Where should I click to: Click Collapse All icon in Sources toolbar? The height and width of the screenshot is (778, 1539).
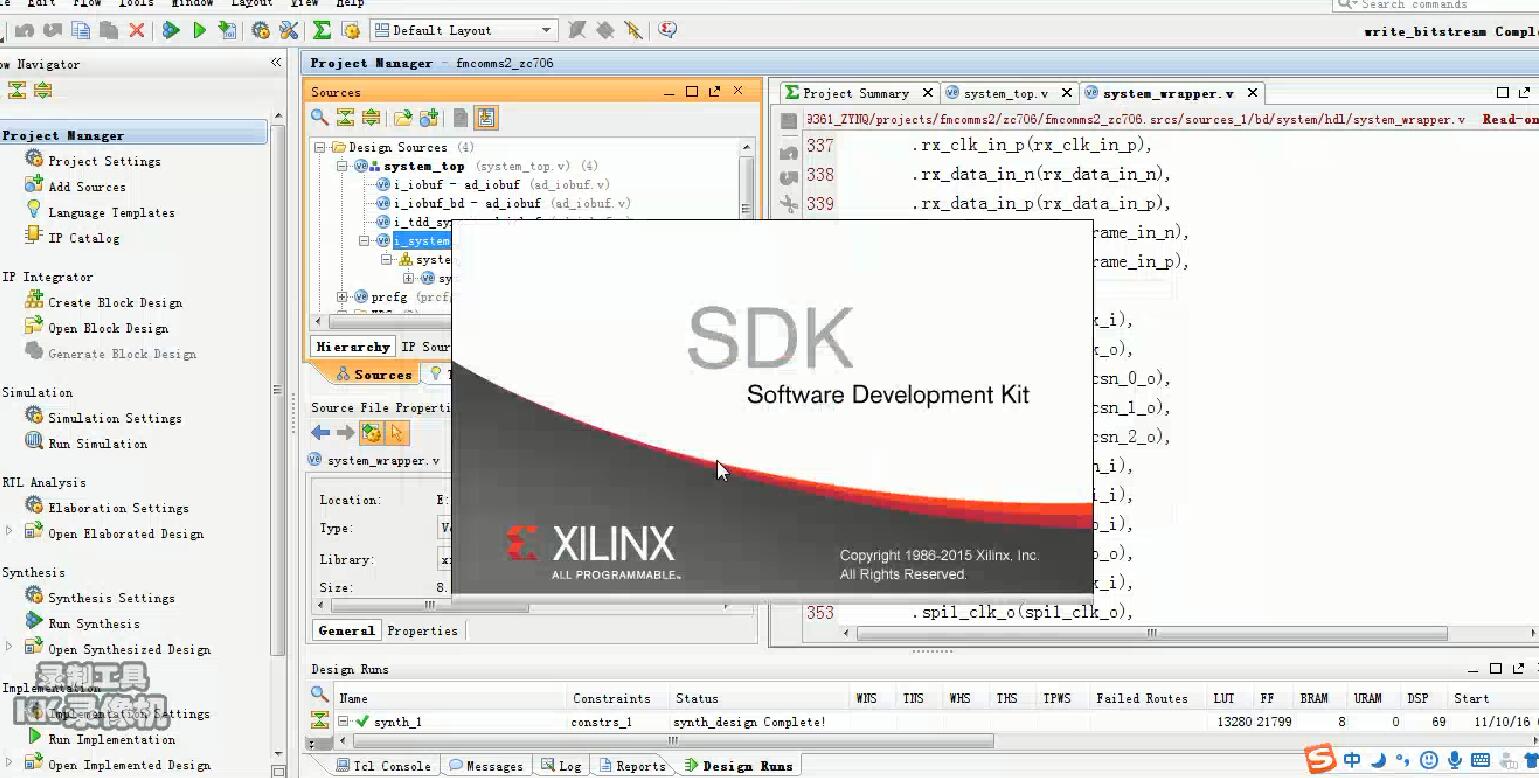[x=345, y=117]
